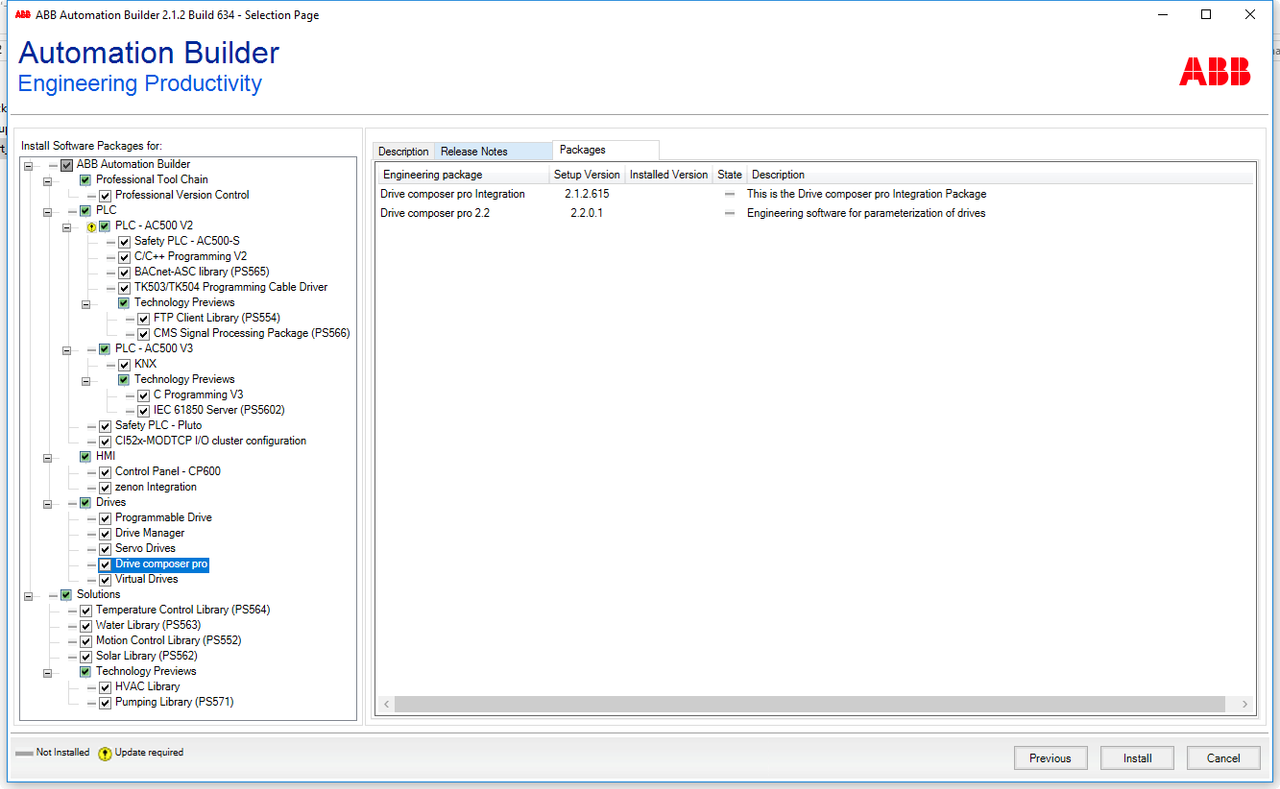This screenshot has width=1280, height=789.
Task: Toggle the Professional Version Control checkbox
Action: point(105,195)
